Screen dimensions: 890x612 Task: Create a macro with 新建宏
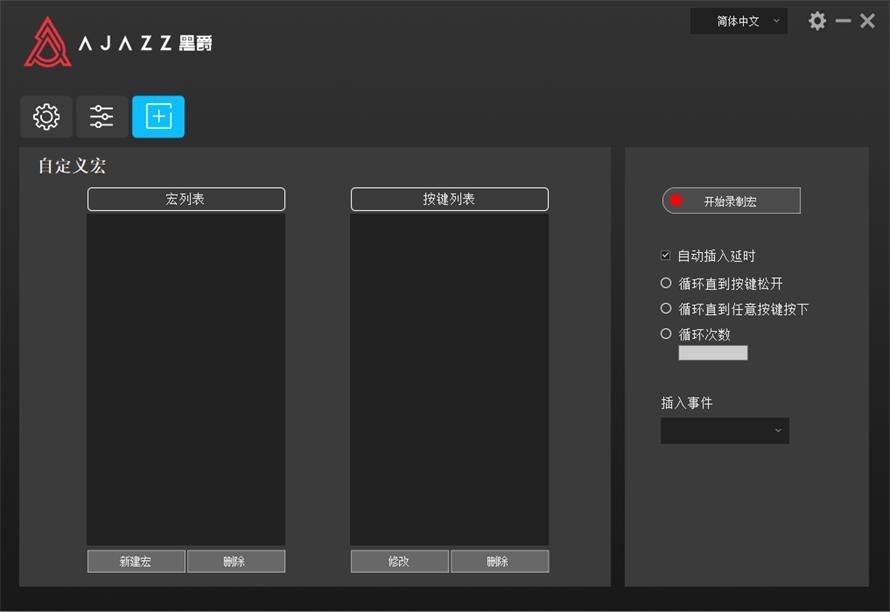pos(136,561)
